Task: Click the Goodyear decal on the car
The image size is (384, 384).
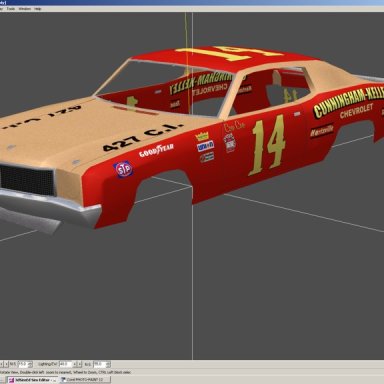Action: [156, 150]
